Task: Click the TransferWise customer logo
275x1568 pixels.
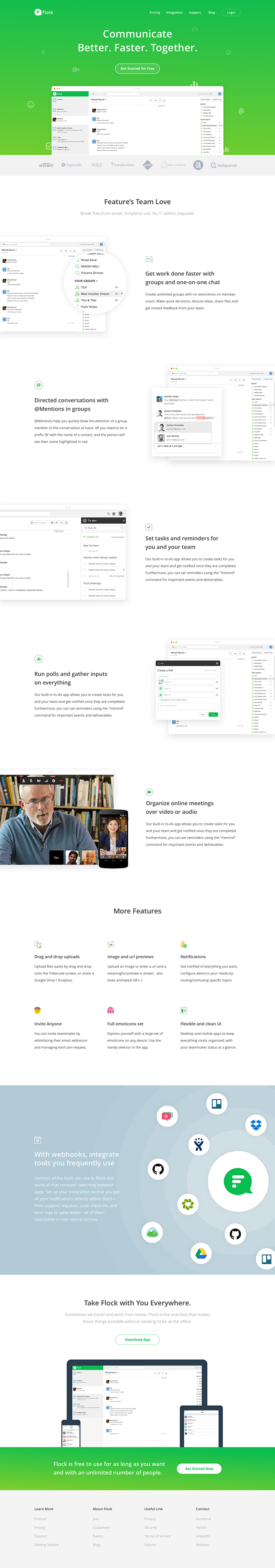Action: [122, 165]
